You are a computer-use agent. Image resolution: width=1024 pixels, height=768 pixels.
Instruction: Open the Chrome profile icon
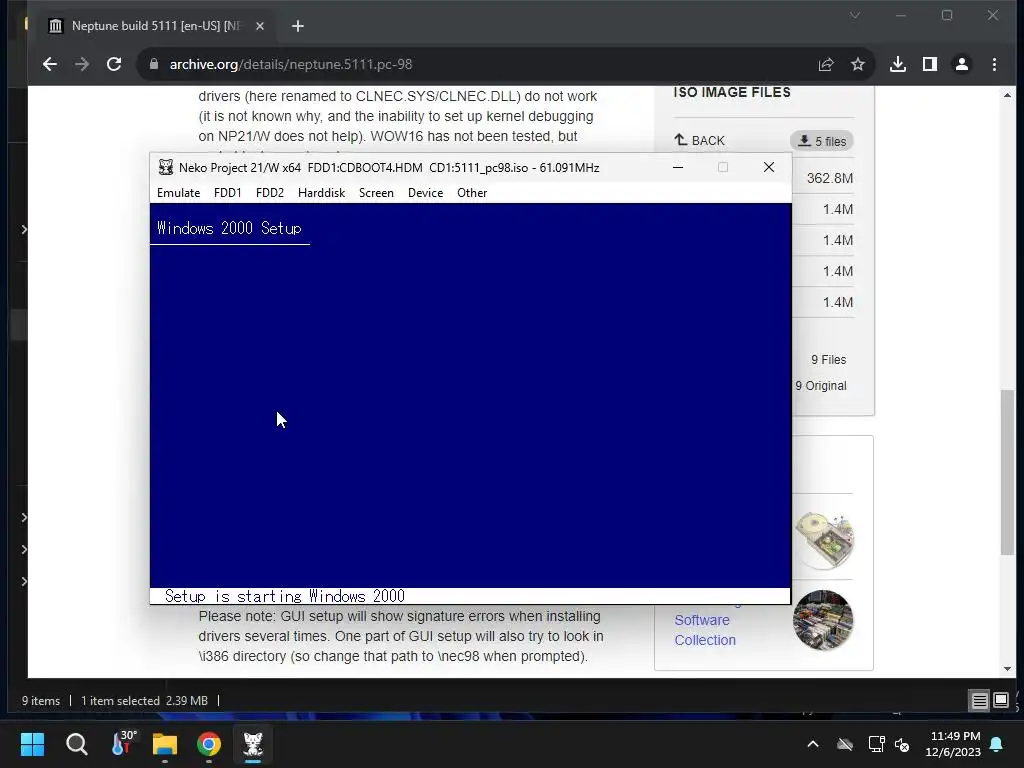click(x=962, y=64)
